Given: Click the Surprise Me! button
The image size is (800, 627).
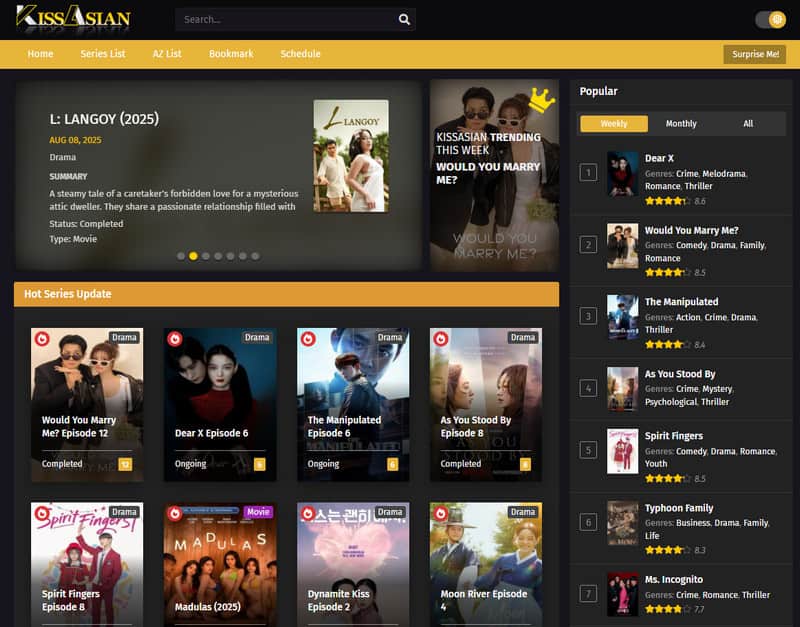Looking at the screenshot, I should (755, 54).
